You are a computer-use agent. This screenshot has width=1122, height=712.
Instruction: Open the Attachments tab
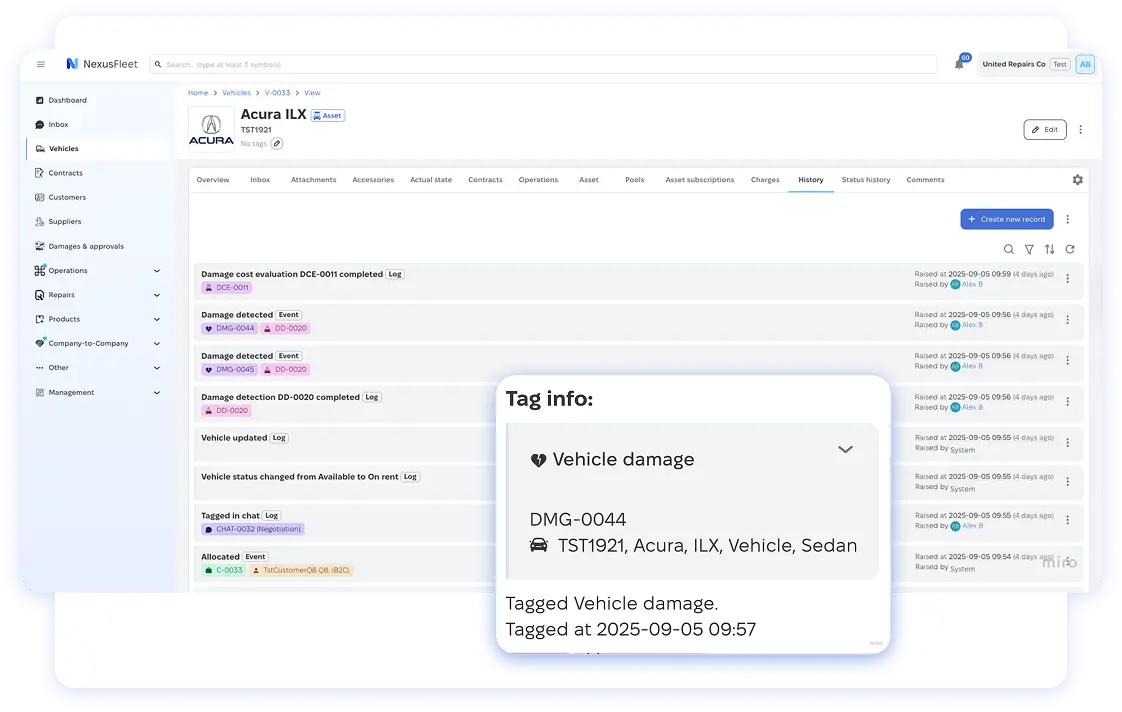313,180
